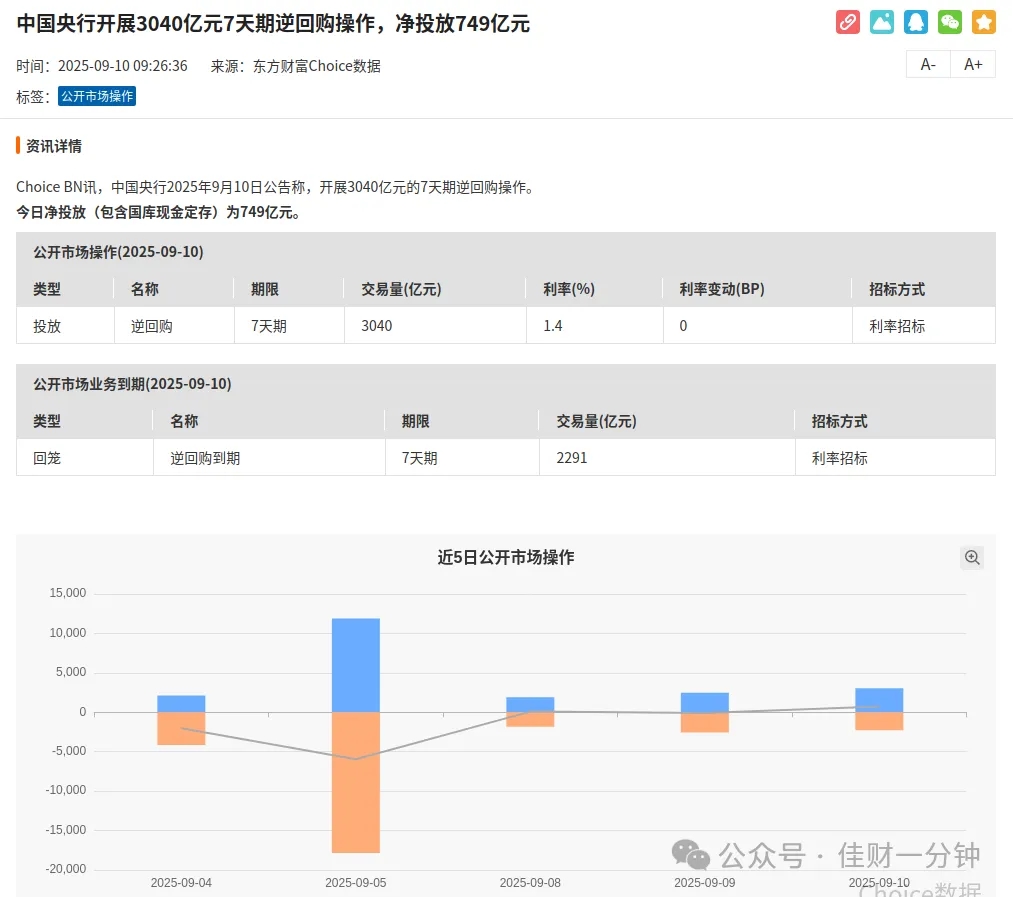1013x897 pixels.
Task: Click the orange bar for 2025-09-05
Action: coord(356,782)
